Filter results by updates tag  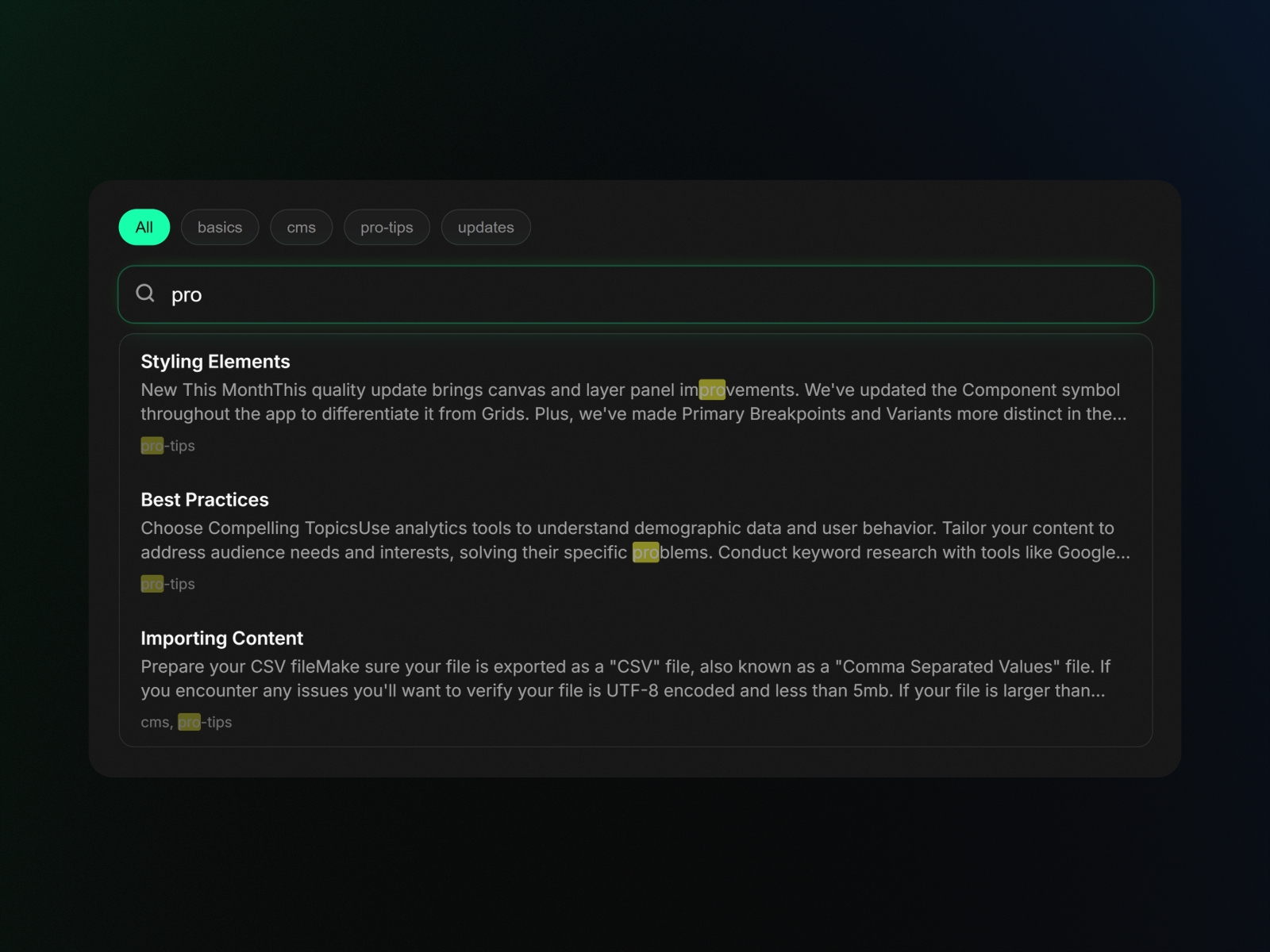click(x=486, y=227)
